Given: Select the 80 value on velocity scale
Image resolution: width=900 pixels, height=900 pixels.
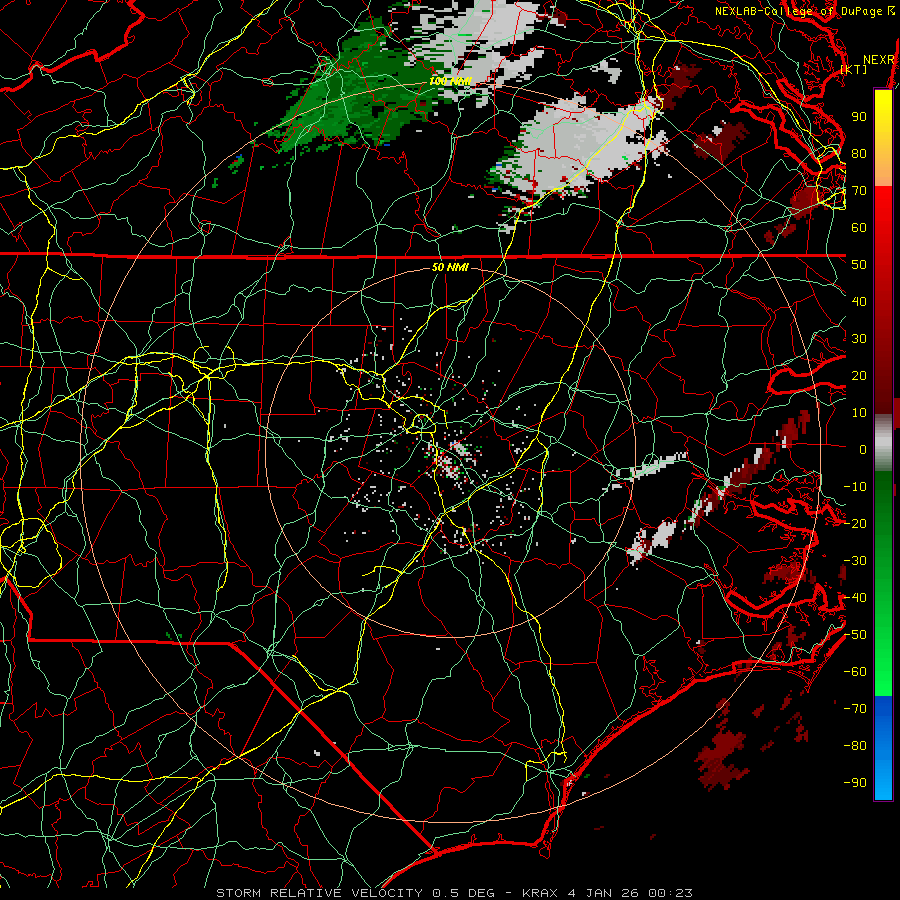Looking at the screenshot, I should (859, 154).
